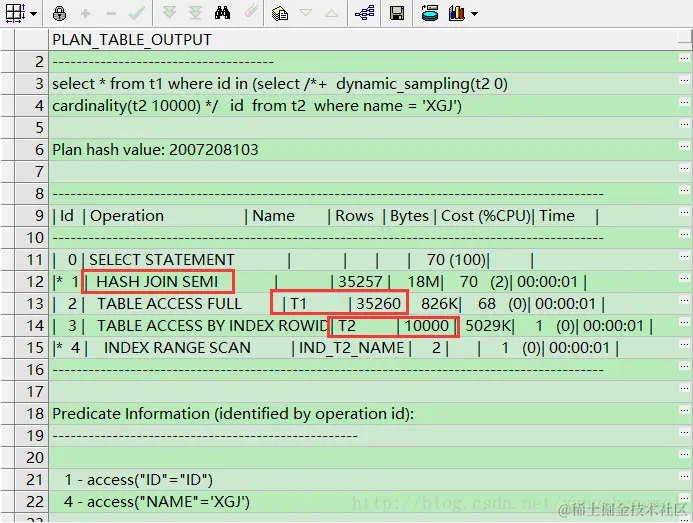Click the empty cell in row 20
This screenshot has height=523, width=693.
coord(363,458)
